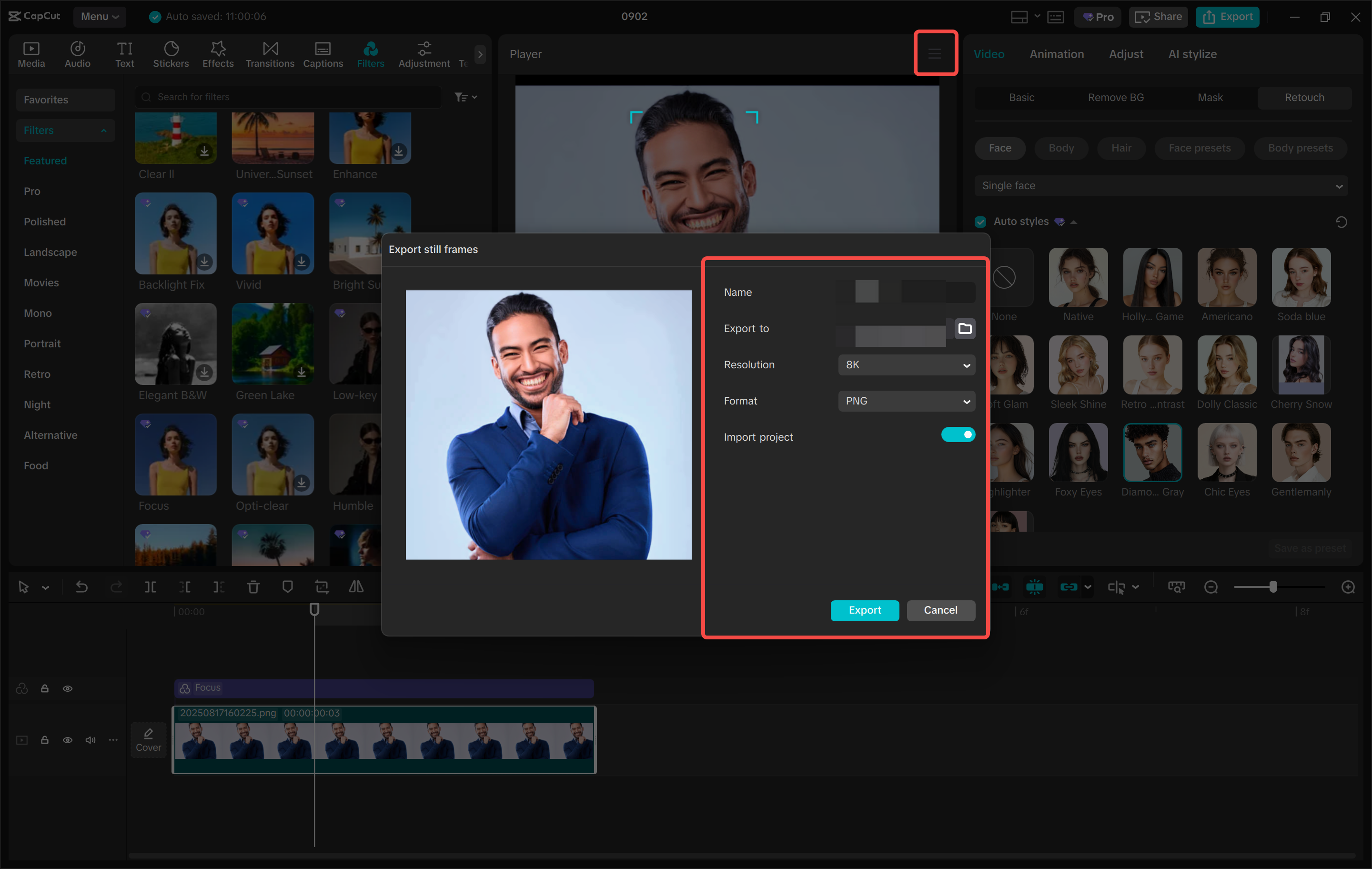Open the Format dropdown showing PNG

(906, 401)
